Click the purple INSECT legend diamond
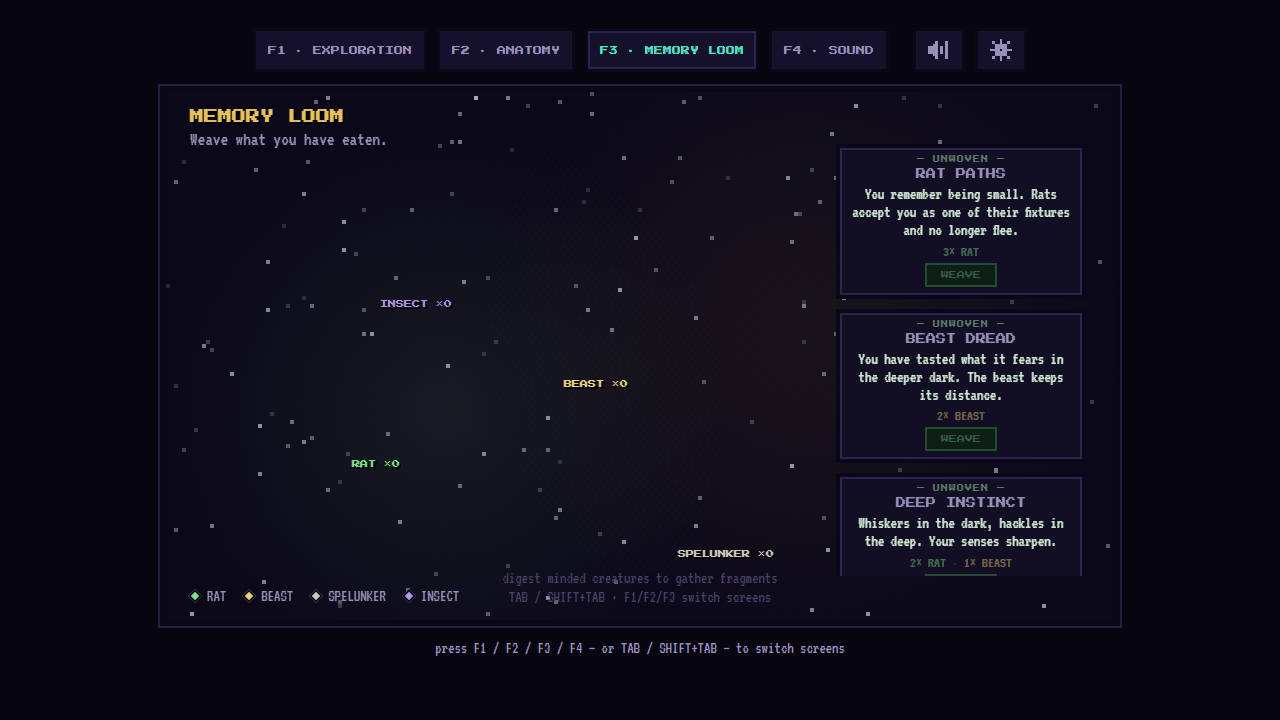This screenshot has height=720, width=1280. pos(409,596)
